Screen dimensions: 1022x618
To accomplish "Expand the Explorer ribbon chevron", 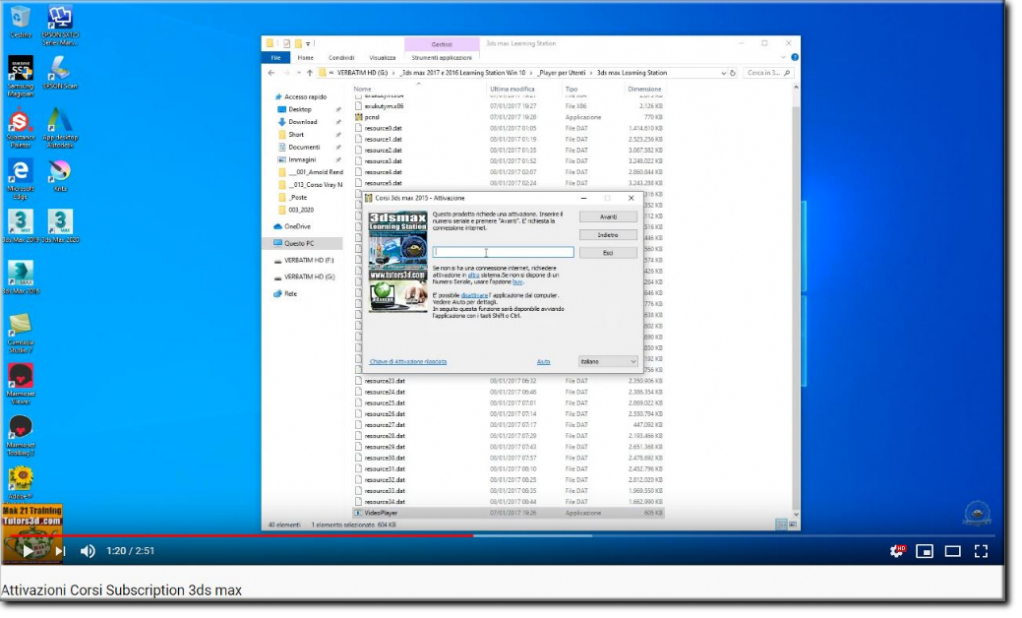I will pyautogui.click(x=783, y=57).
